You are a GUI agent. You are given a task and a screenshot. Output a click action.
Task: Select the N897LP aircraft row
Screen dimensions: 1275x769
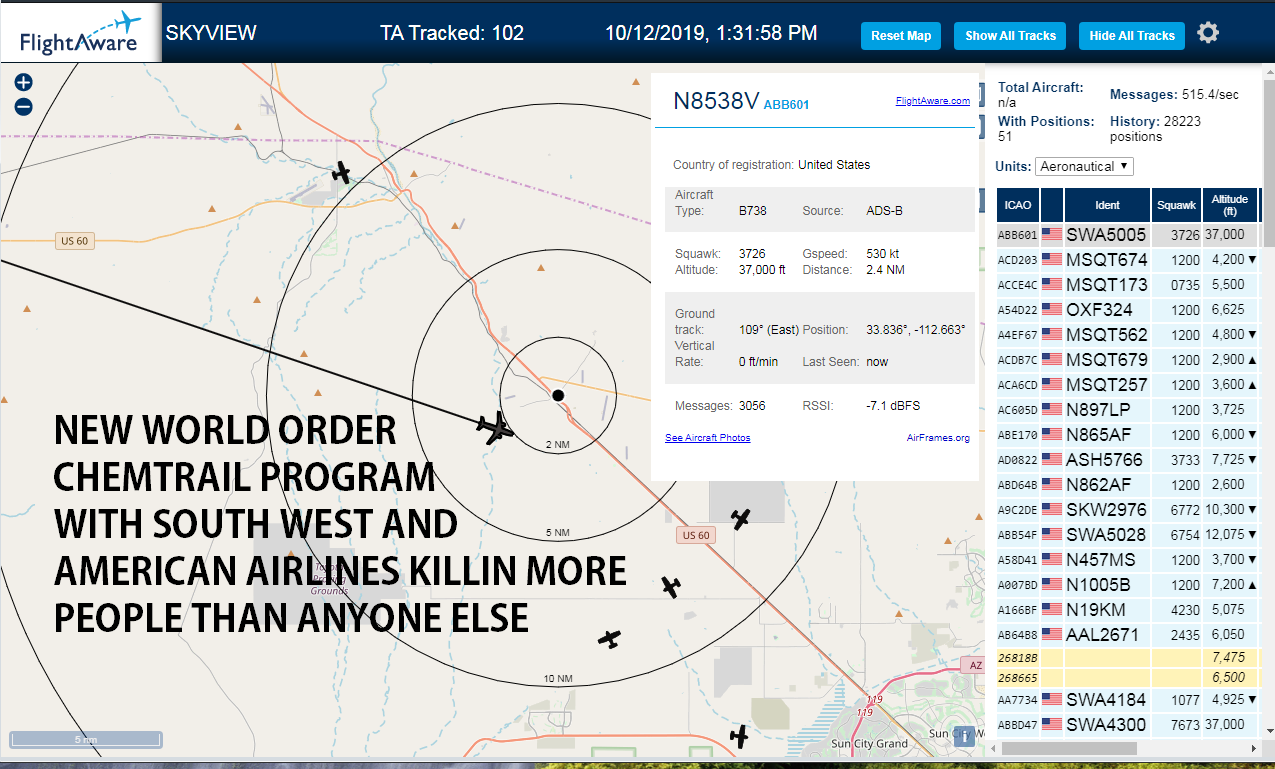pyautogui.click(x=1127, y=409)
